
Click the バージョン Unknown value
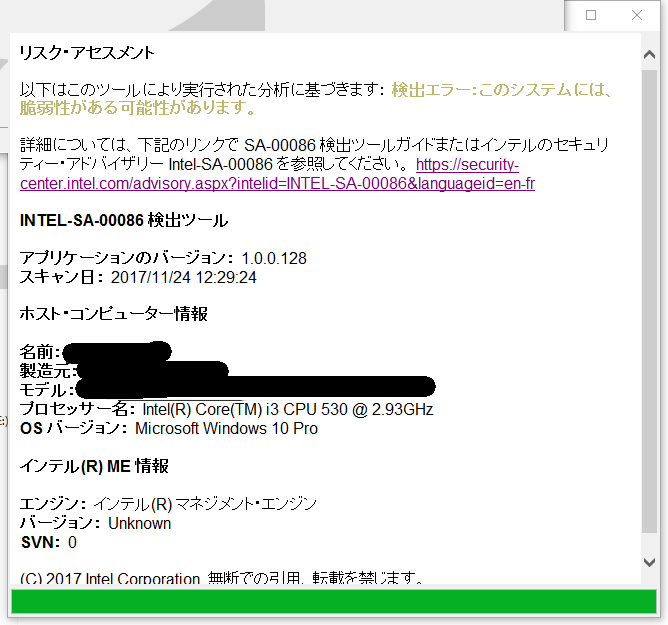(140, 523)
